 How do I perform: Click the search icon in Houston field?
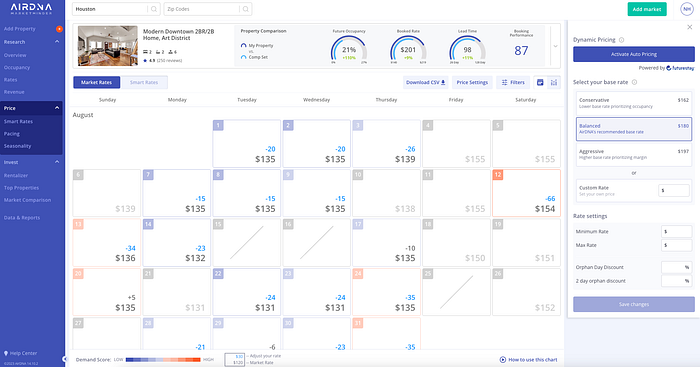click(x=154, y=9)
